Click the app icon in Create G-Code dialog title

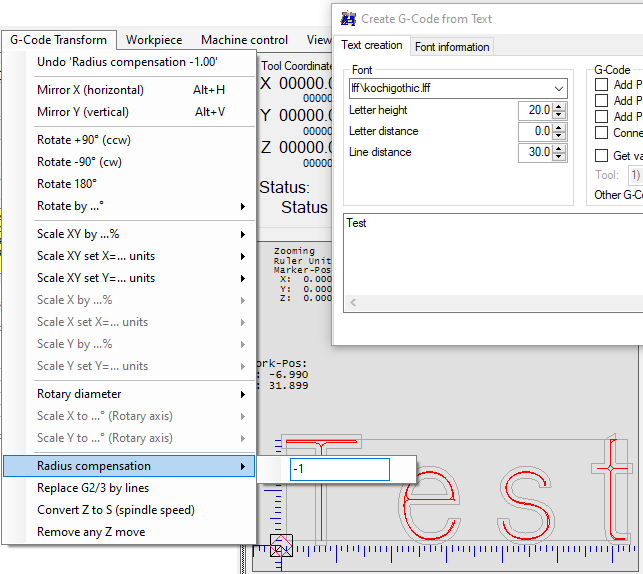pyautogui.click(x=347, y=18)
